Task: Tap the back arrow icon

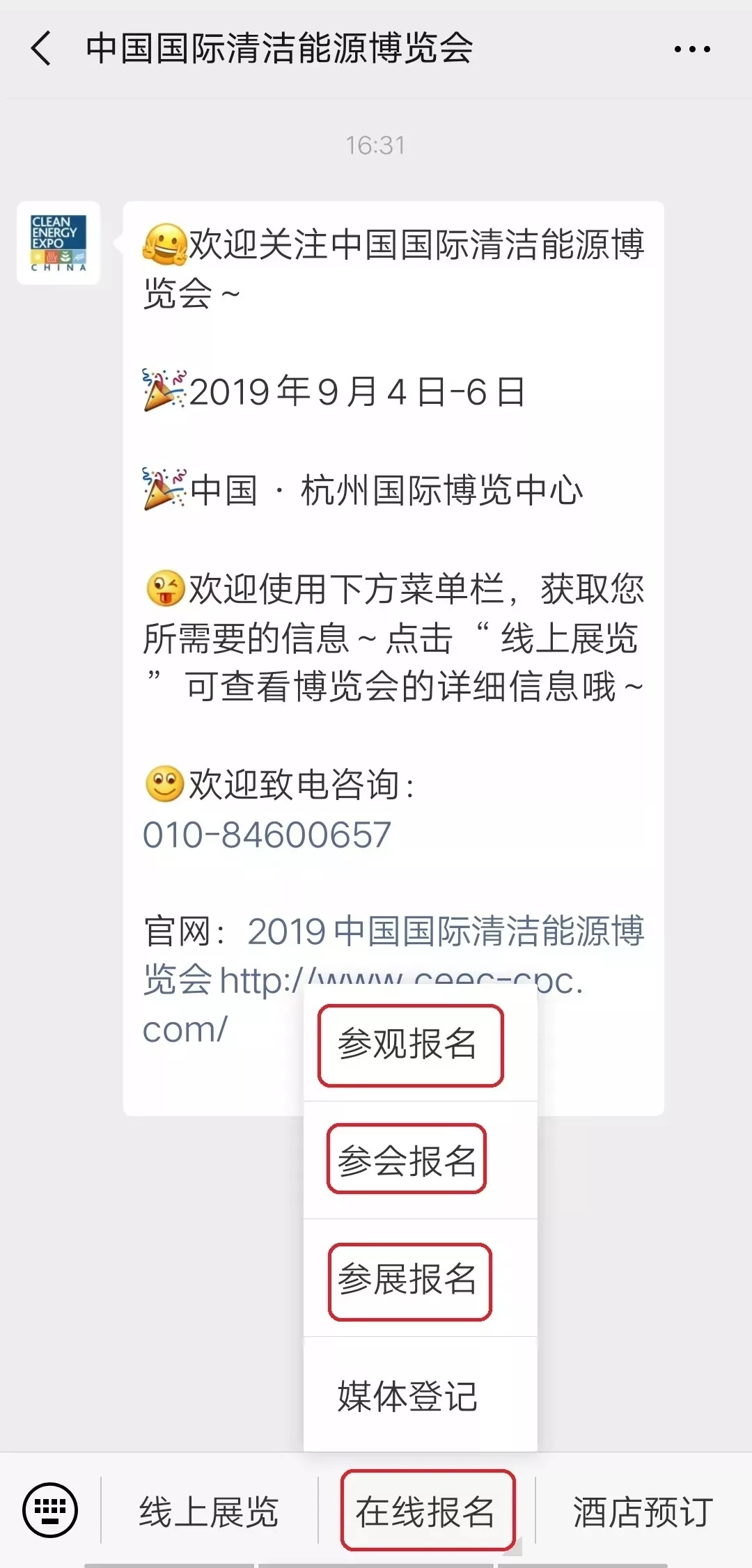Action: point(41,49)
